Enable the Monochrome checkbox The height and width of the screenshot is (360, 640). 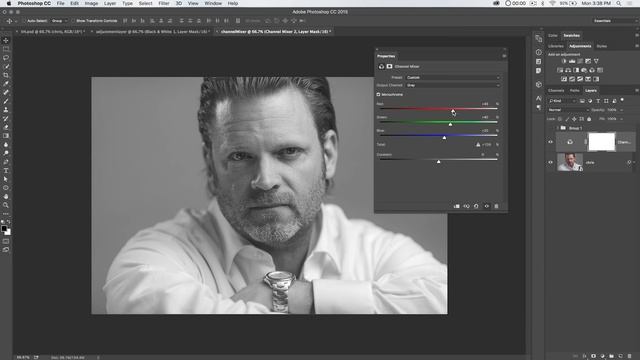point(378,95)
